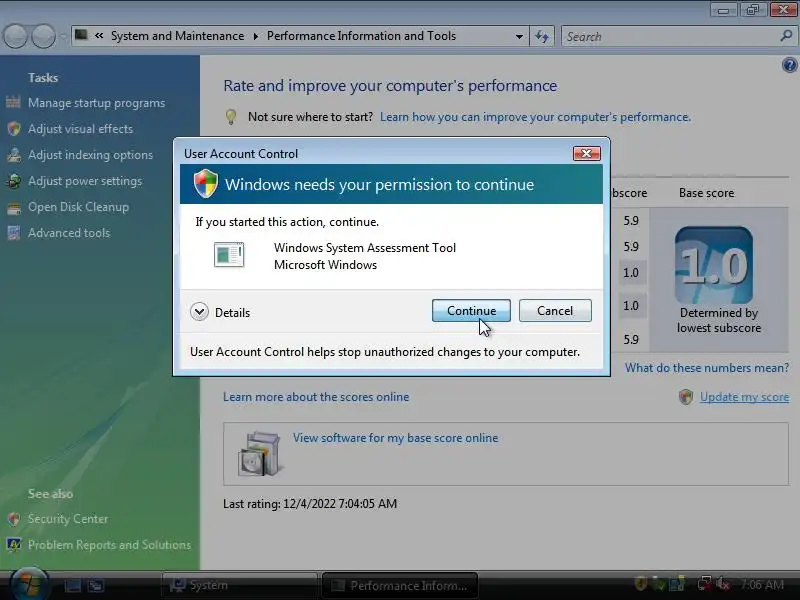Click the muted volume tray icon
Image resolution: width=800 pixels, height=600 pixels.
coord(722,584)
